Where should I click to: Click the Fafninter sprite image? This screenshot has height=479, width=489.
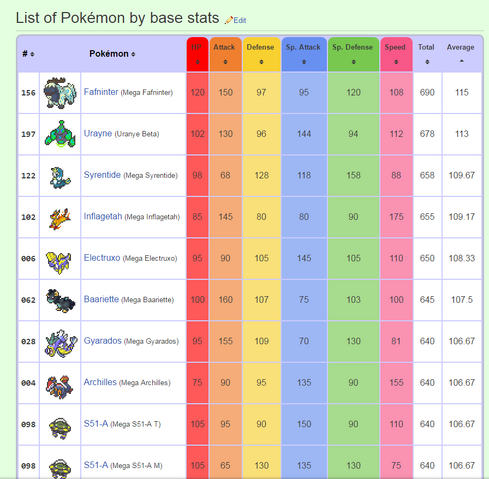(60, 93)
